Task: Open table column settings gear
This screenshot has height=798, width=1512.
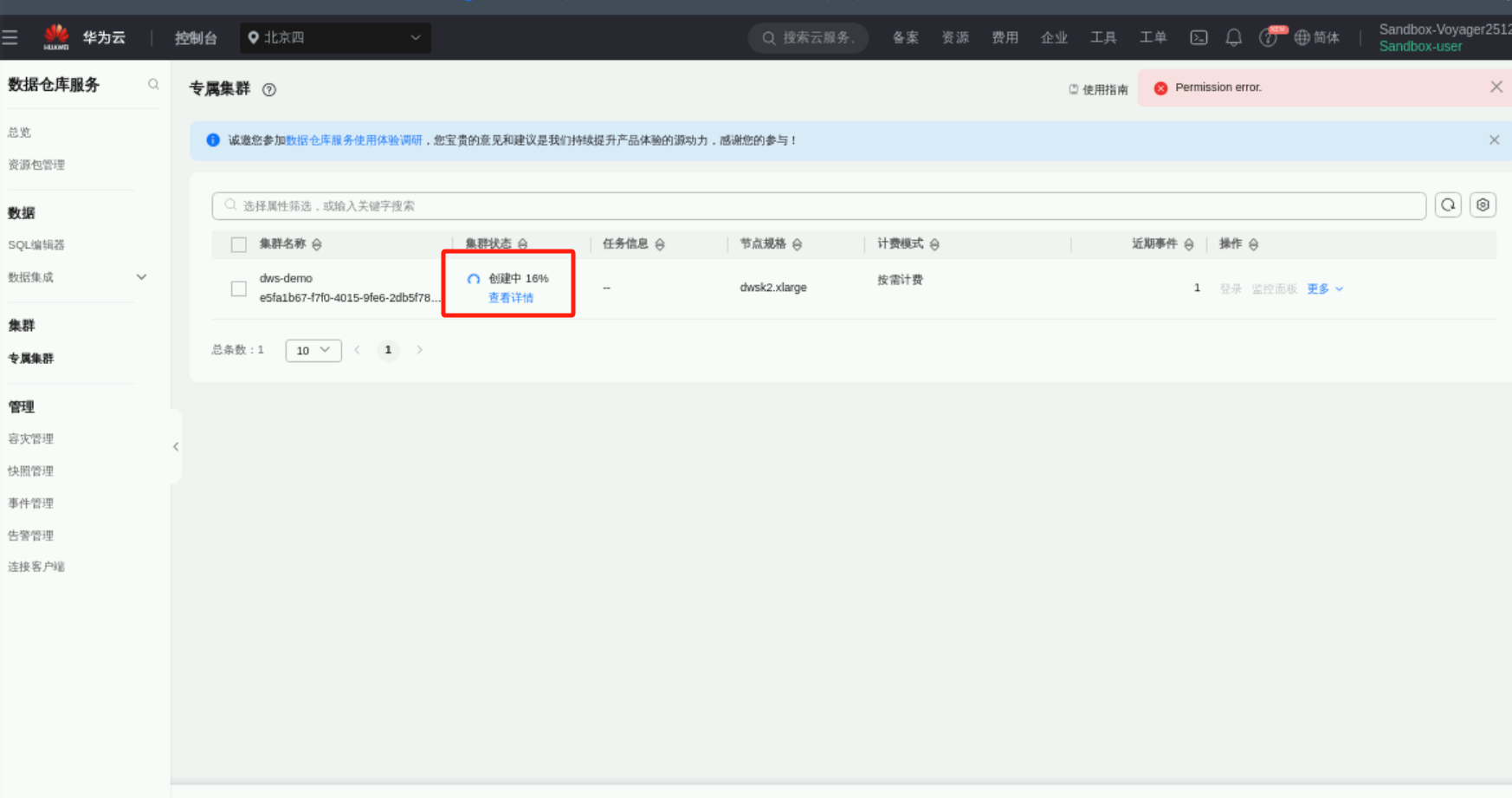Action: coord(1483,205)
